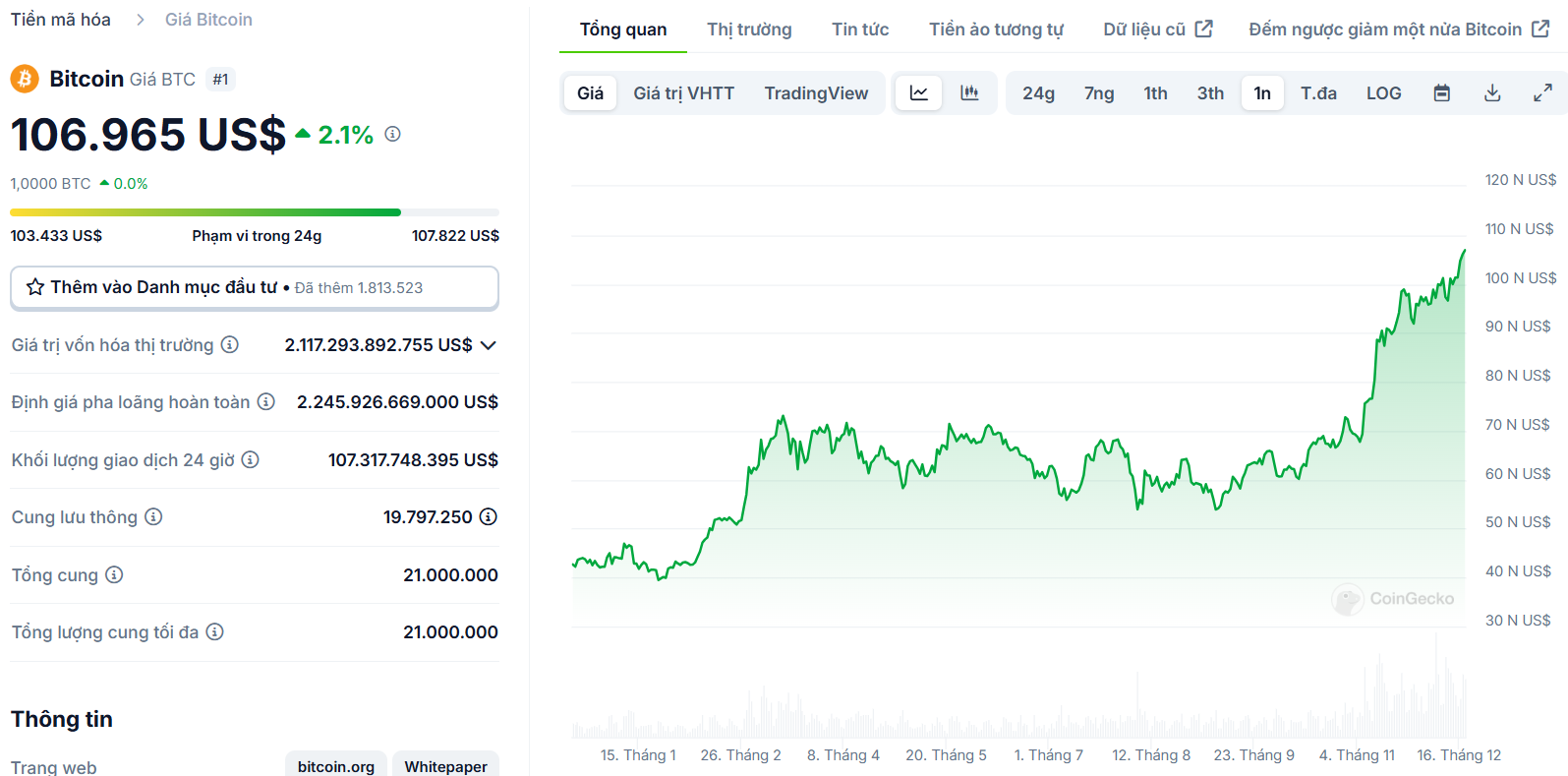This screenshot has height=776, width=1568.
Task: Set chart range to 24g
Action: click(1038, 93)
